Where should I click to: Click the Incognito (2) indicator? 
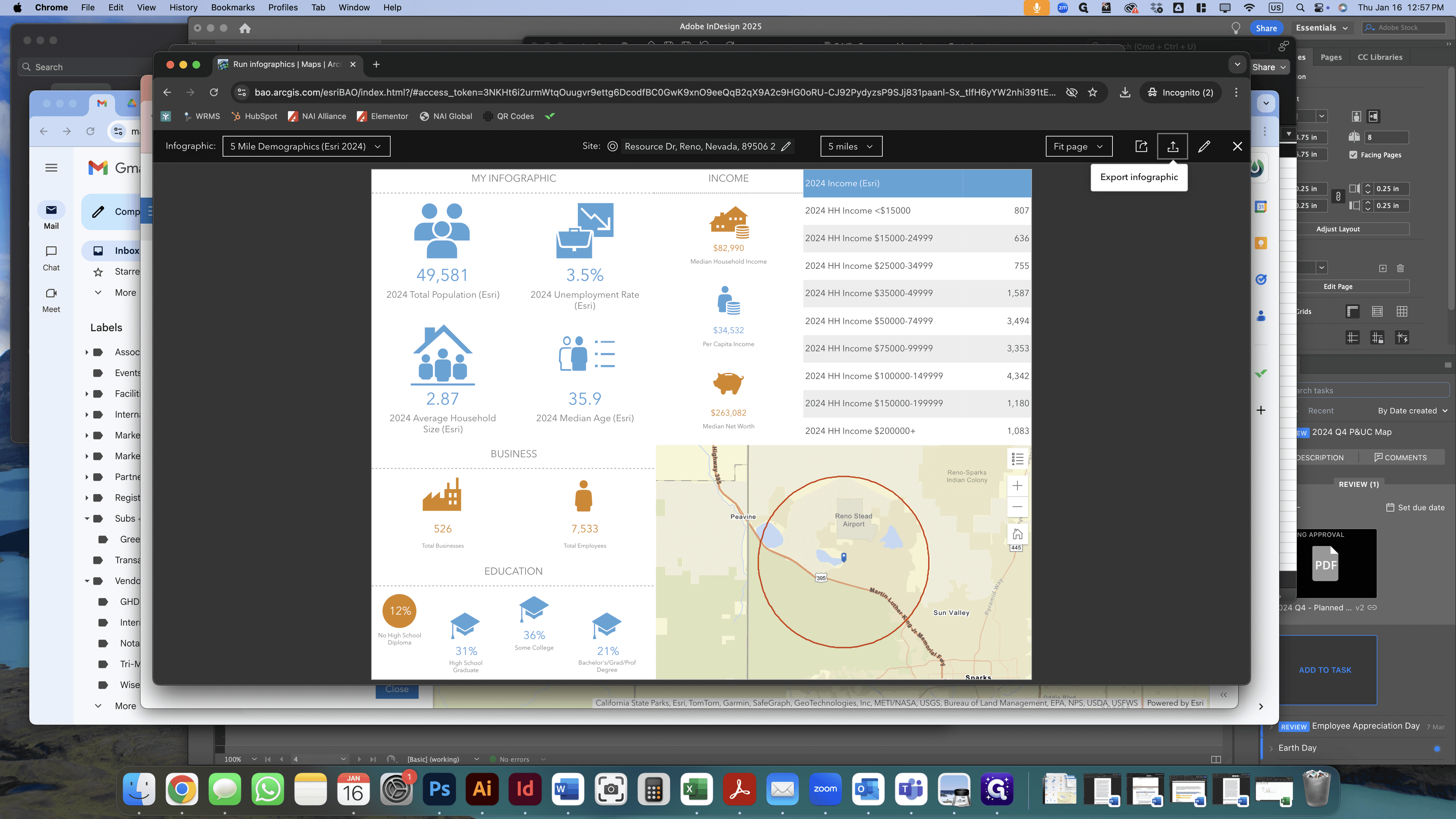pos(1180,92)
